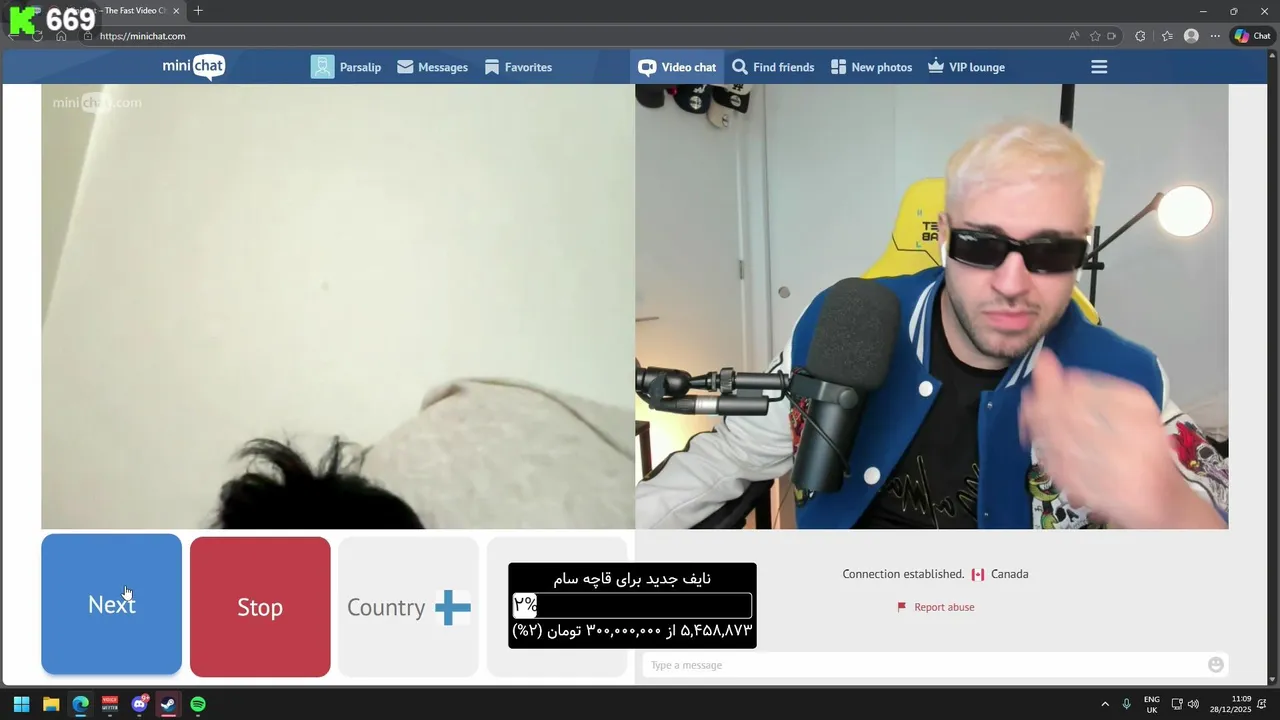Click the 'Canada' country label

[x=1009, y=574]
